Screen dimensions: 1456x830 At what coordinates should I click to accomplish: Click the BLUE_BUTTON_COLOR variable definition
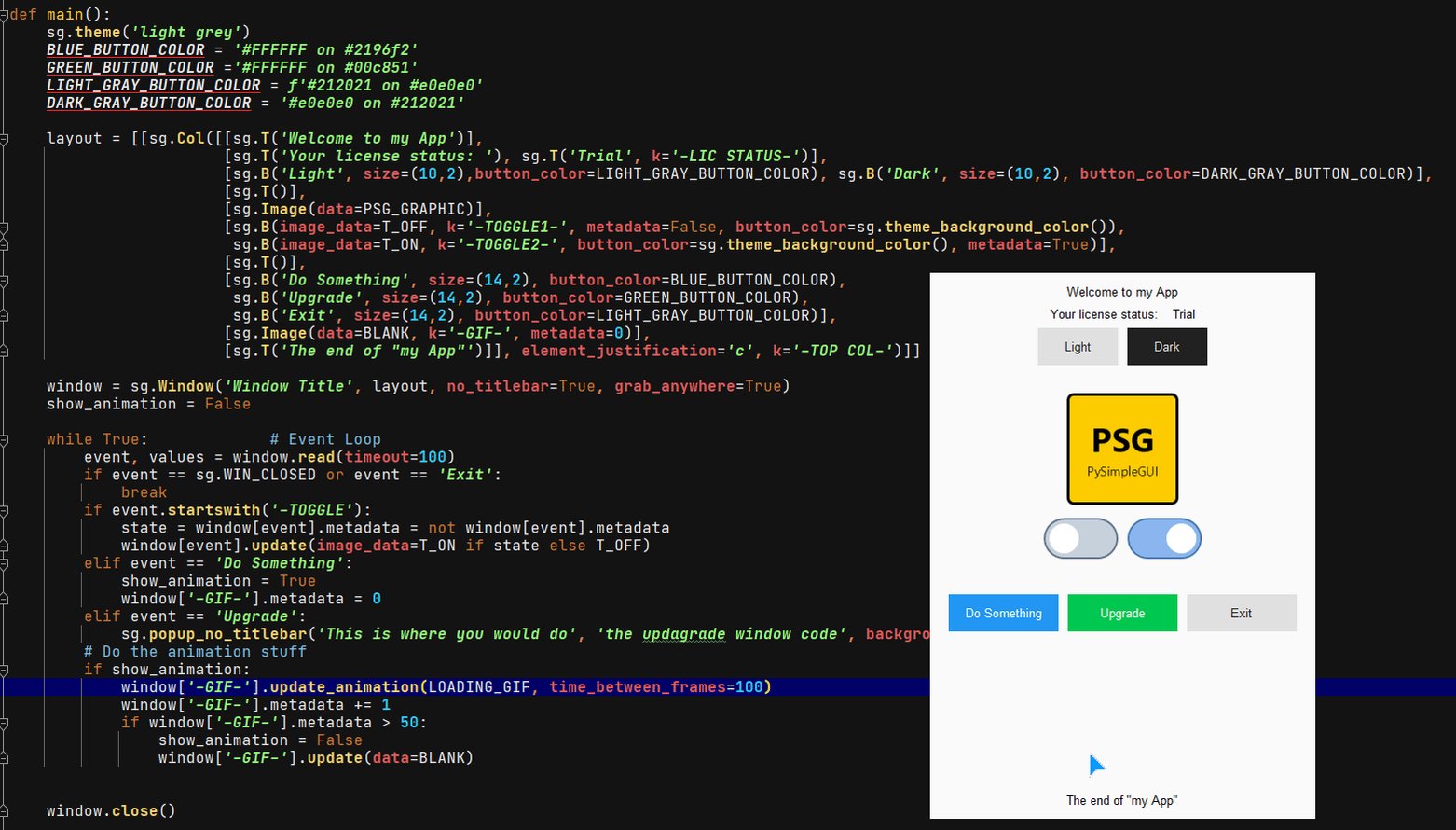click(125, 49)
